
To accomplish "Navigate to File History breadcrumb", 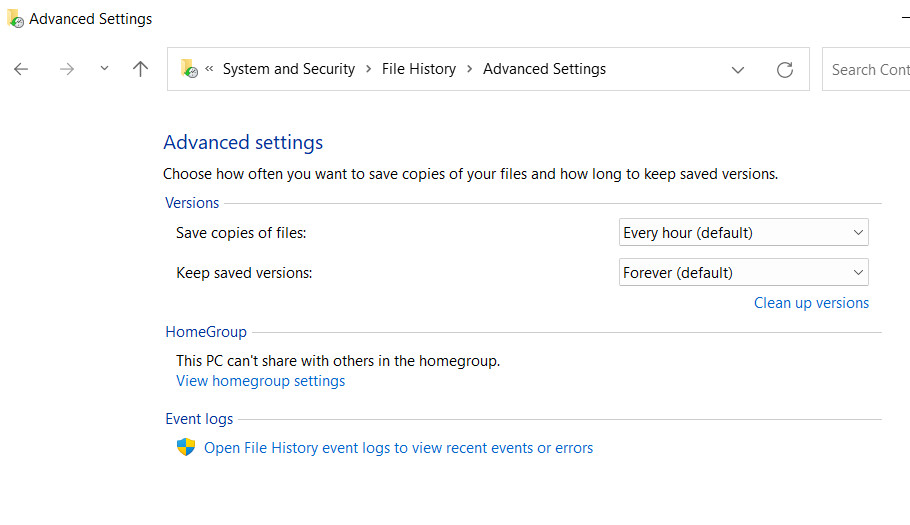I will (x=419, y=69).
